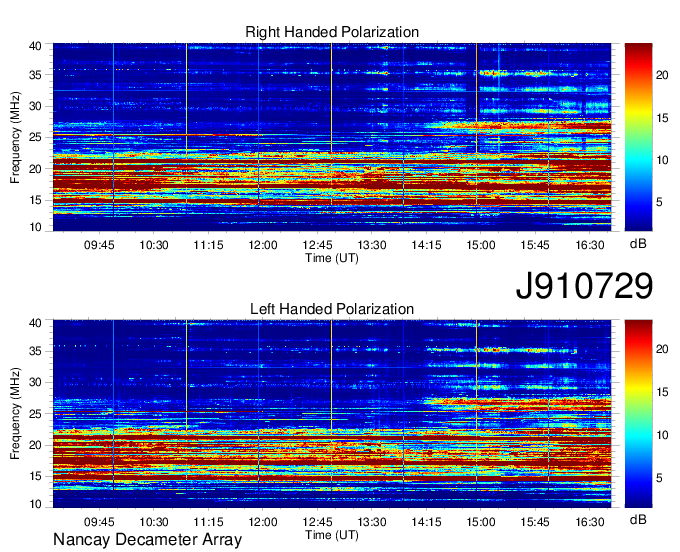Click the 12:45 tick on Right Handed plot

(x=317, y=245)
